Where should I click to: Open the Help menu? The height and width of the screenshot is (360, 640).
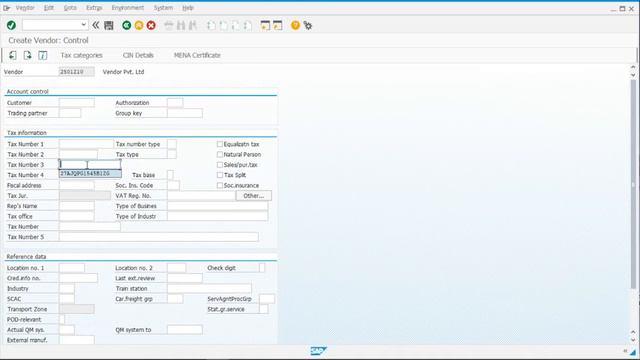(188, 8)
